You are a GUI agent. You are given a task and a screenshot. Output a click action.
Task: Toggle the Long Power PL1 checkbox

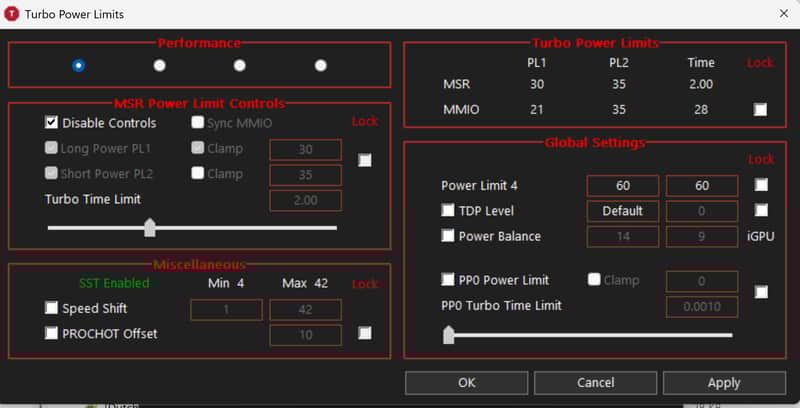[52, 148]
